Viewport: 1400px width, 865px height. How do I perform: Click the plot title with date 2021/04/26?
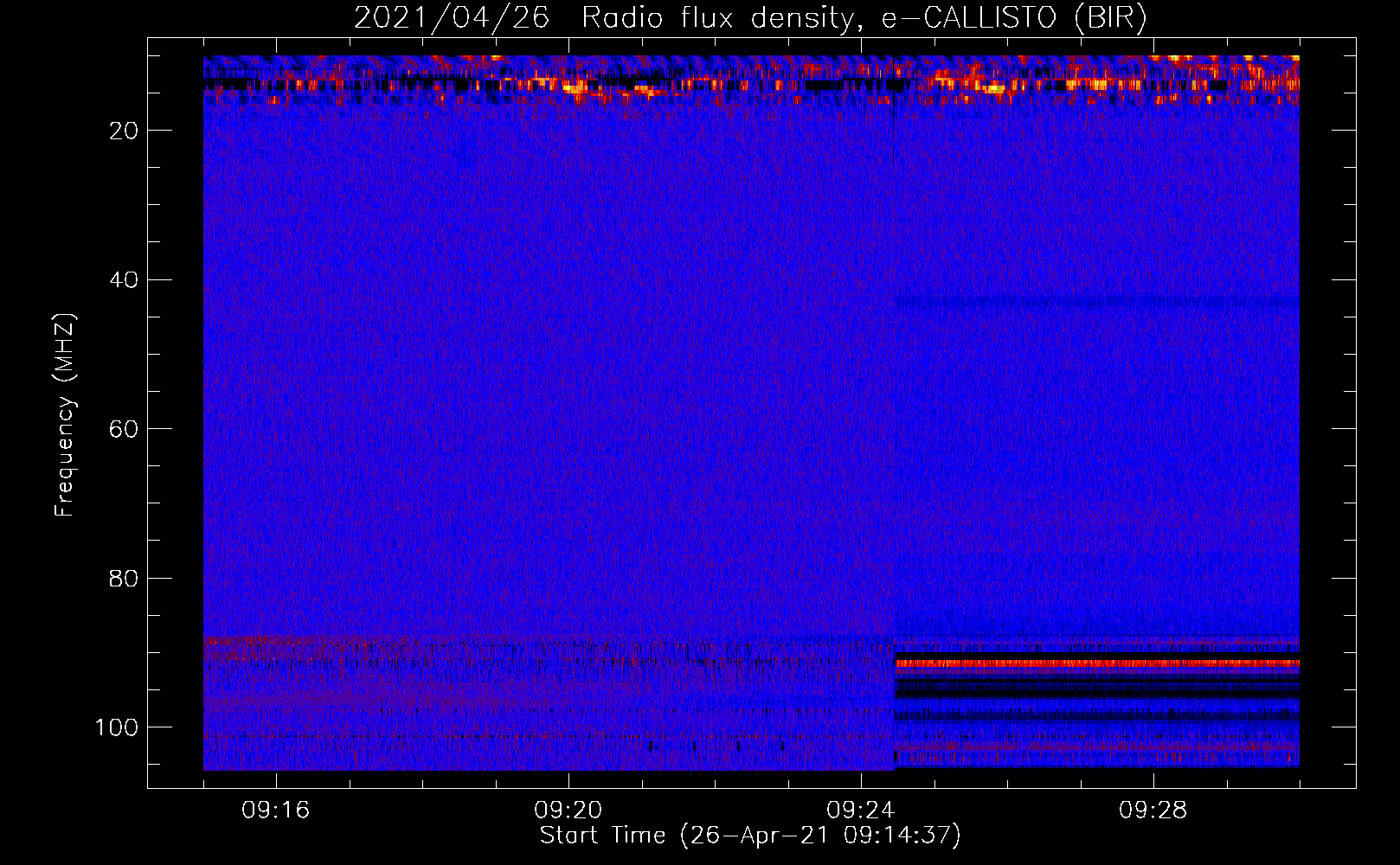[x=750, y=18]
